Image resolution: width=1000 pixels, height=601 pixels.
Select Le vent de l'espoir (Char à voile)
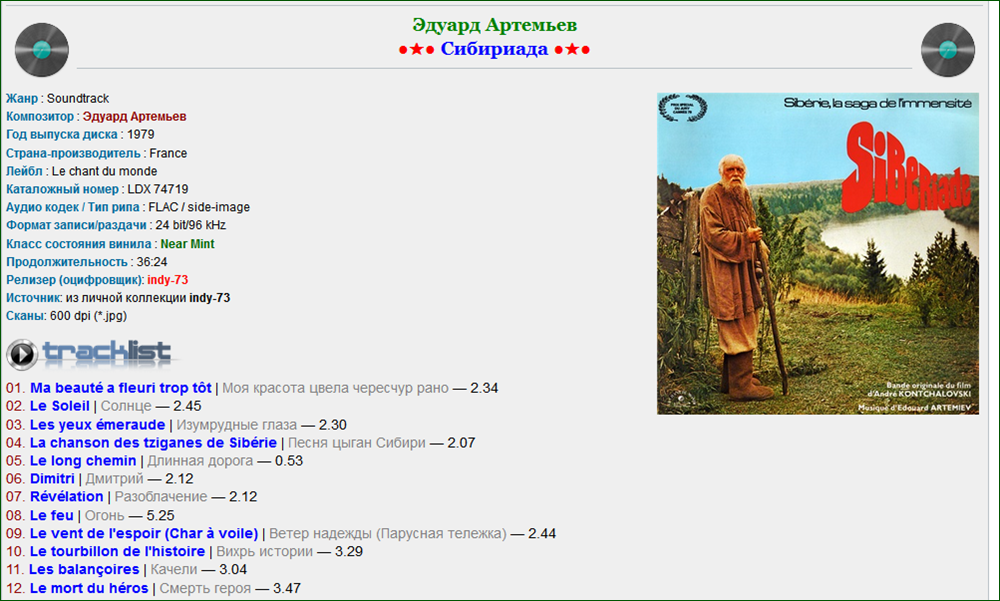pos(144,533)
